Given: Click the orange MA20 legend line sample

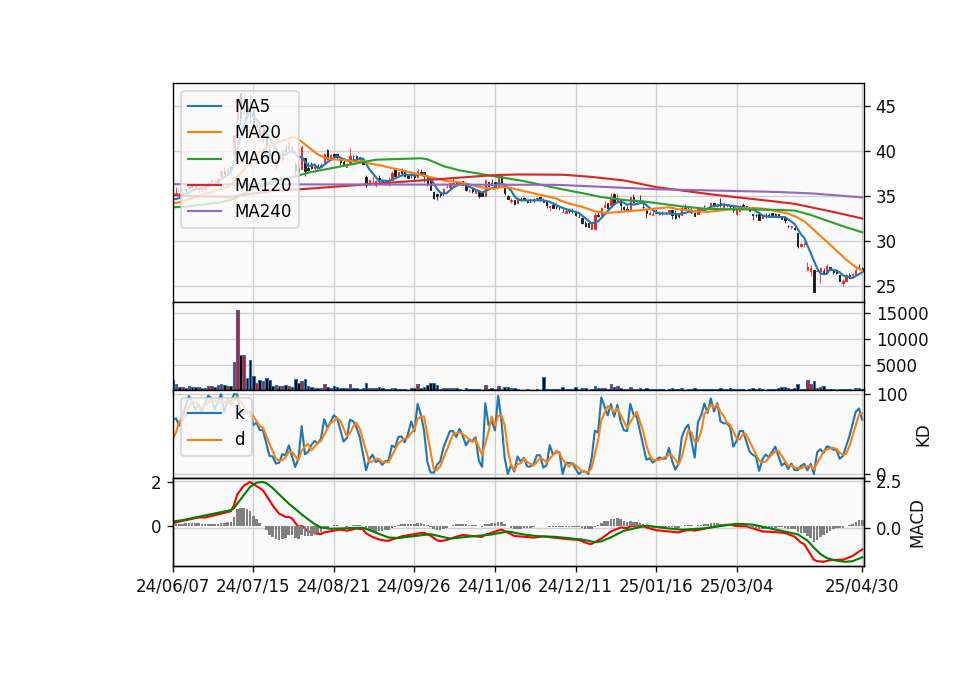Looking at the screenshot, I should 204,132.
